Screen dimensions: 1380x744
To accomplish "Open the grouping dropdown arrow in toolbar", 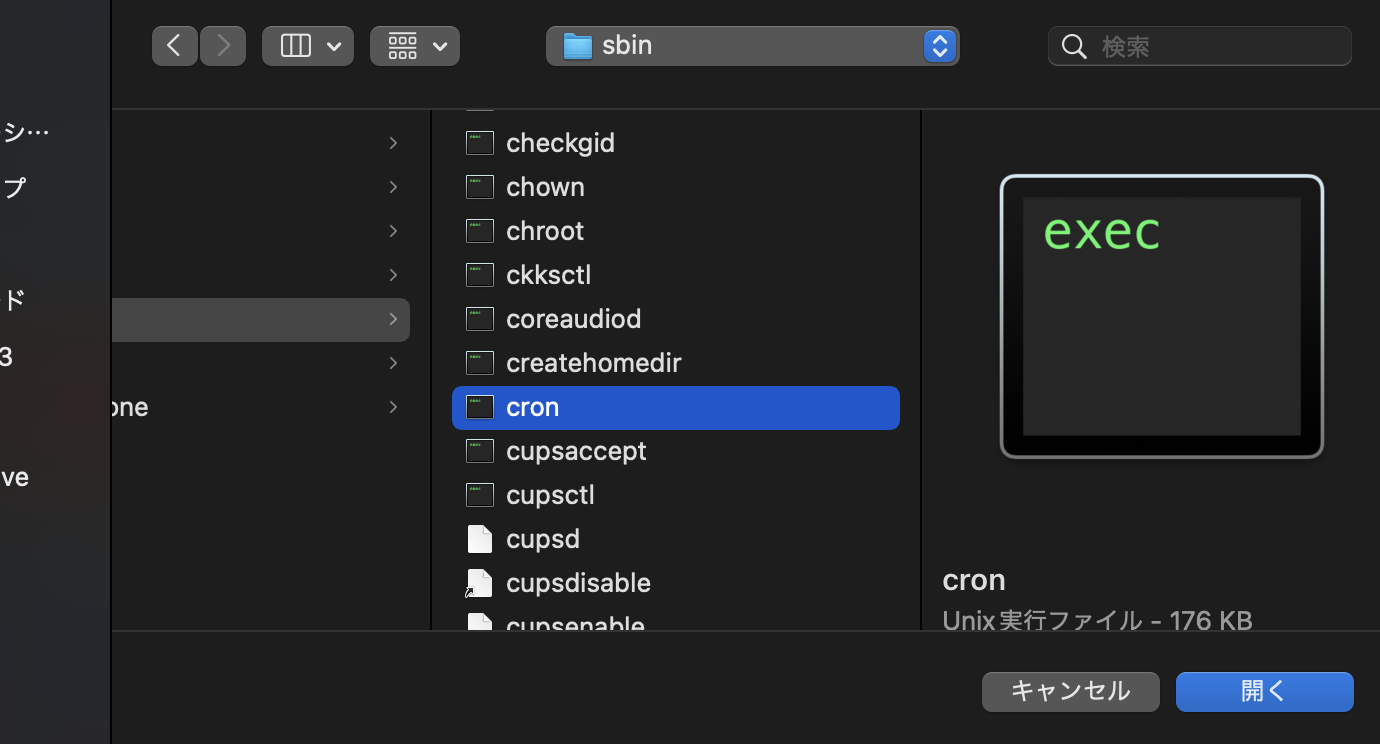I will (x=439, y=45).
